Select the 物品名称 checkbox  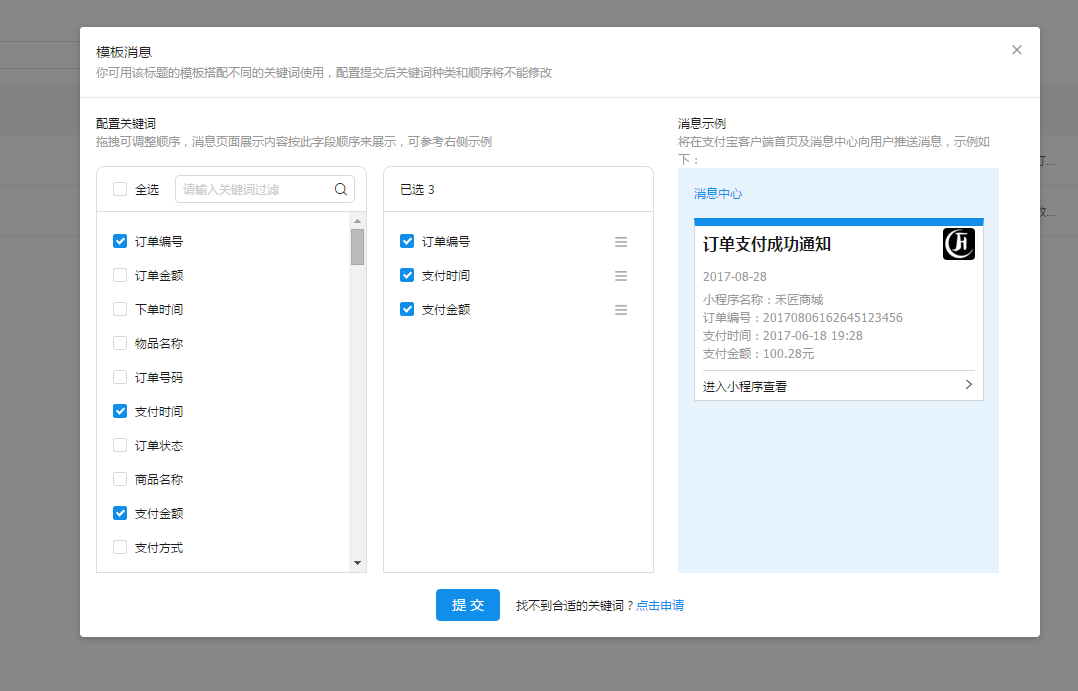(120, 343)
